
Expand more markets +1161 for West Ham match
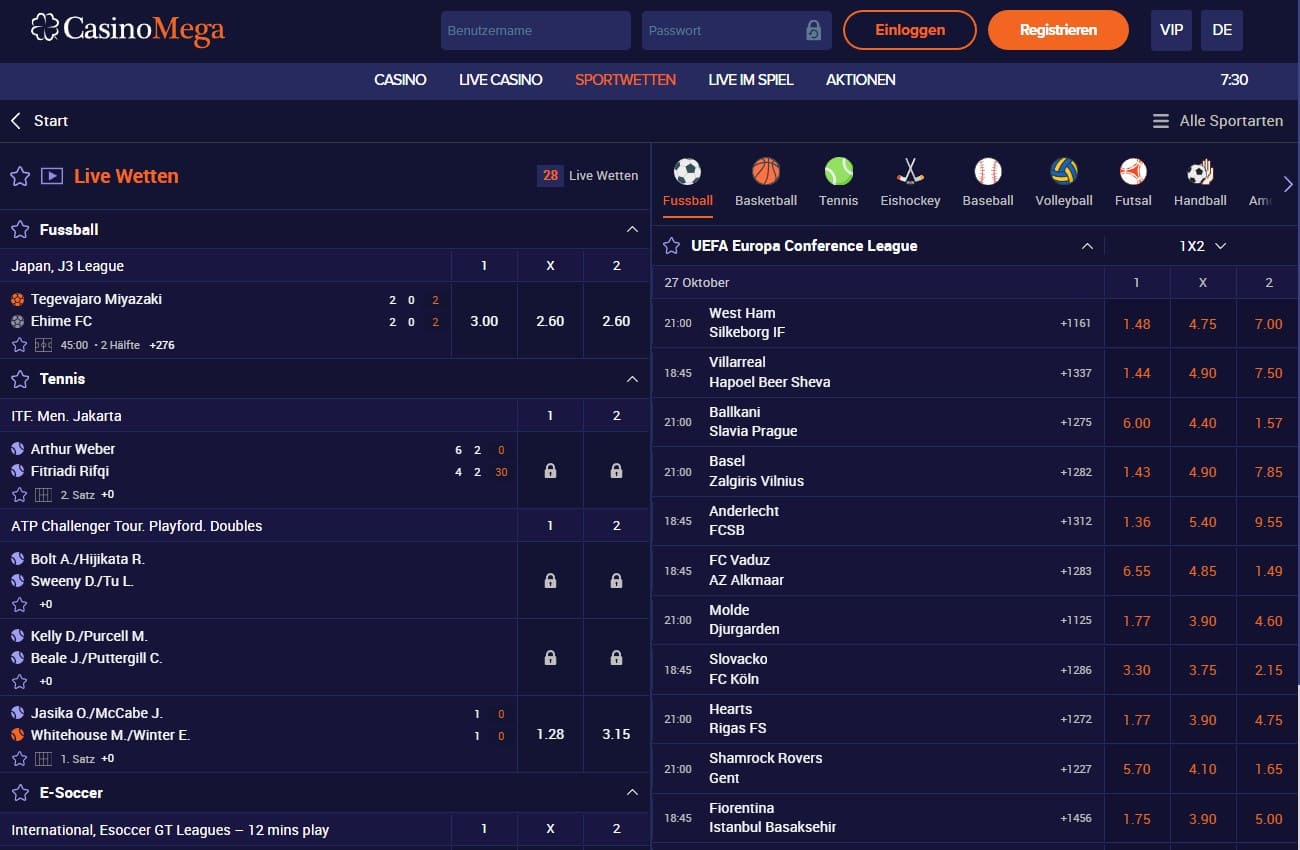coord(1076,323)
